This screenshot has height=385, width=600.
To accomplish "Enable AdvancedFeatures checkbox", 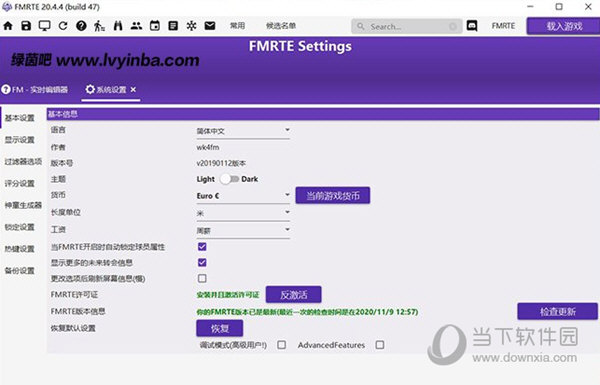I will coord(380,345).
